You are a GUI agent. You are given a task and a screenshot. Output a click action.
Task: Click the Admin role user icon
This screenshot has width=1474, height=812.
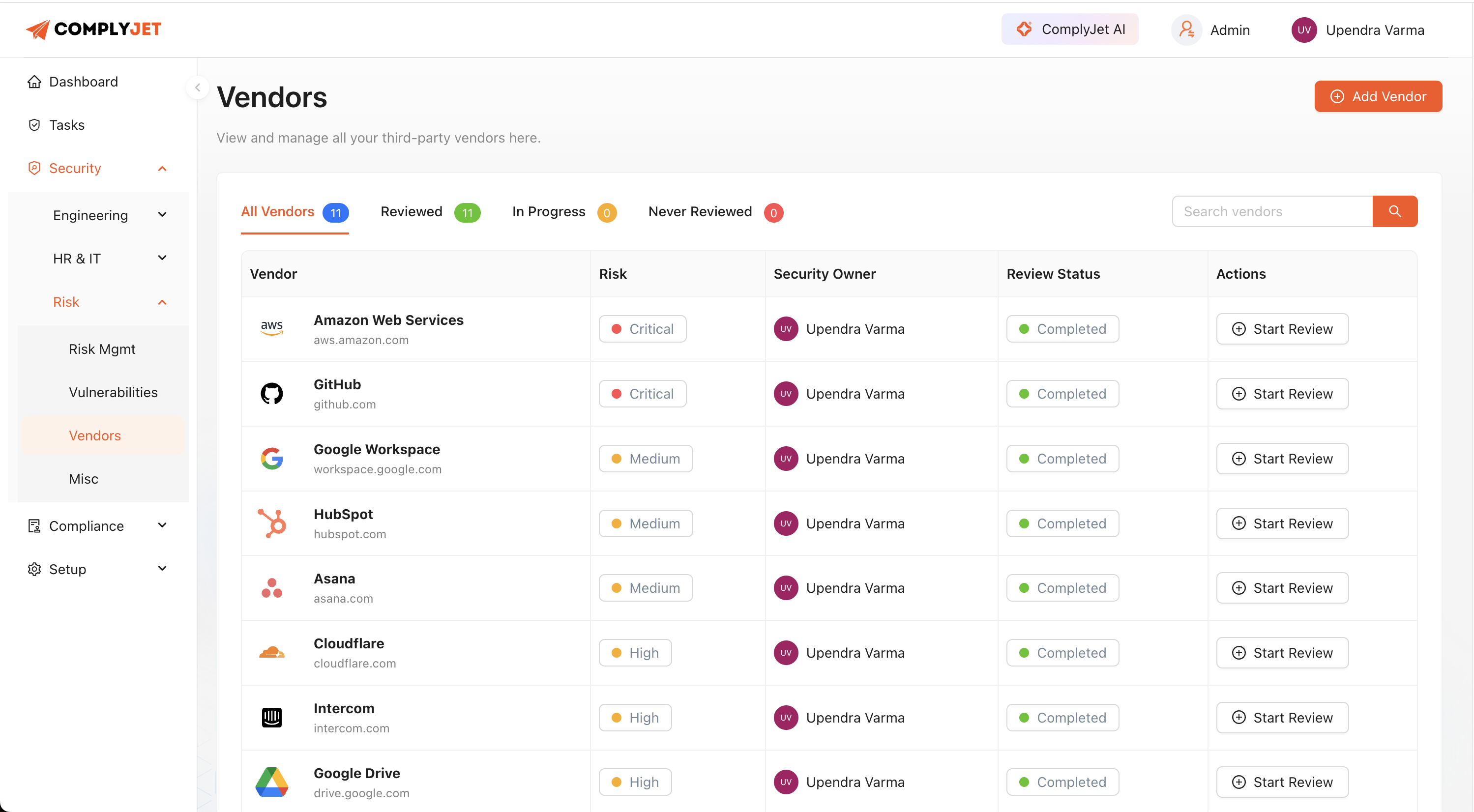pyautogui.click(x=1186, y=30)
